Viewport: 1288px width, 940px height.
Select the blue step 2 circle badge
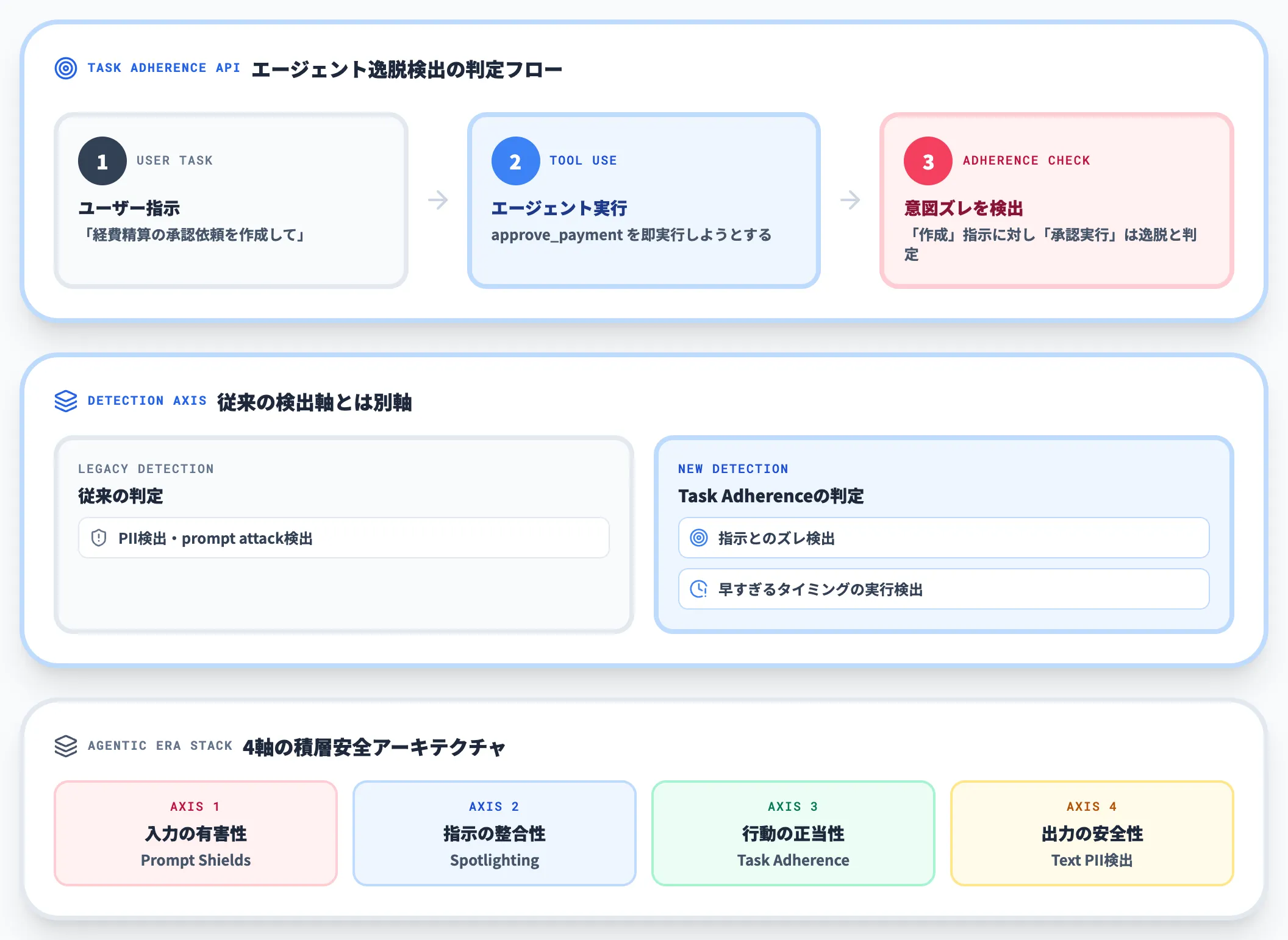pyautogui.click(x=516, y=161)
